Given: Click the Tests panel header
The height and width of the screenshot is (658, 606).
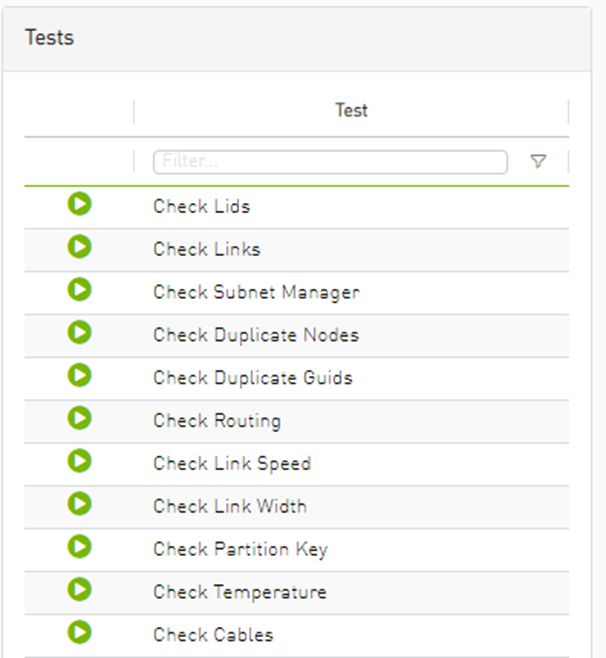Looking at the screenshot, I should click(50, 39).
